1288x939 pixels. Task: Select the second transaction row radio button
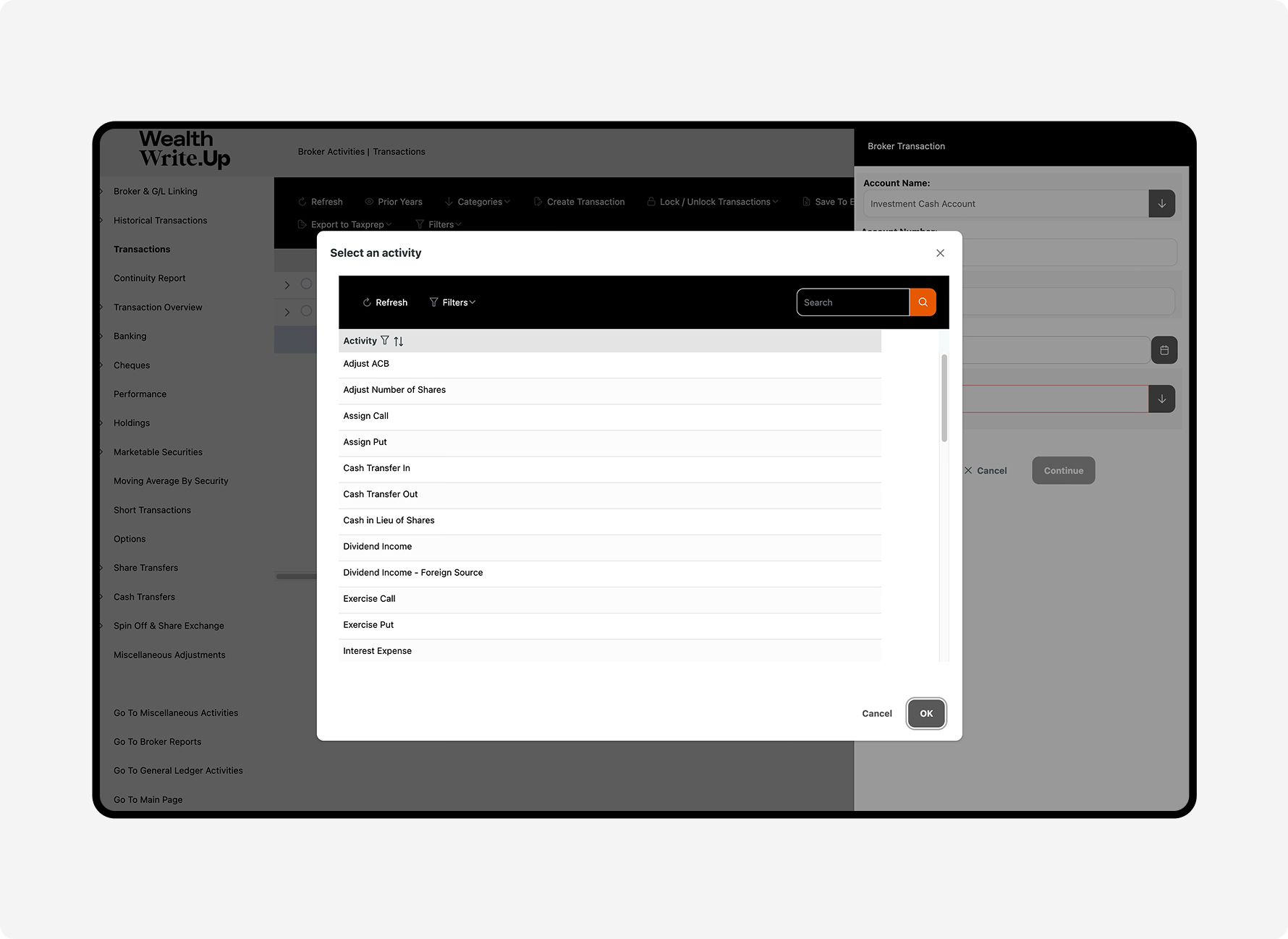click(x=306, y=311)
